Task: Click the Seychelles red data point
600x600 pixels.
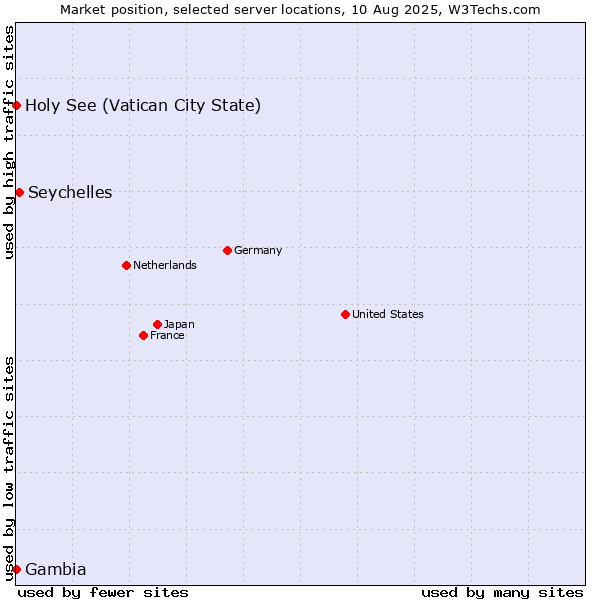Action: pyautogui.click(x=20, y=192)
